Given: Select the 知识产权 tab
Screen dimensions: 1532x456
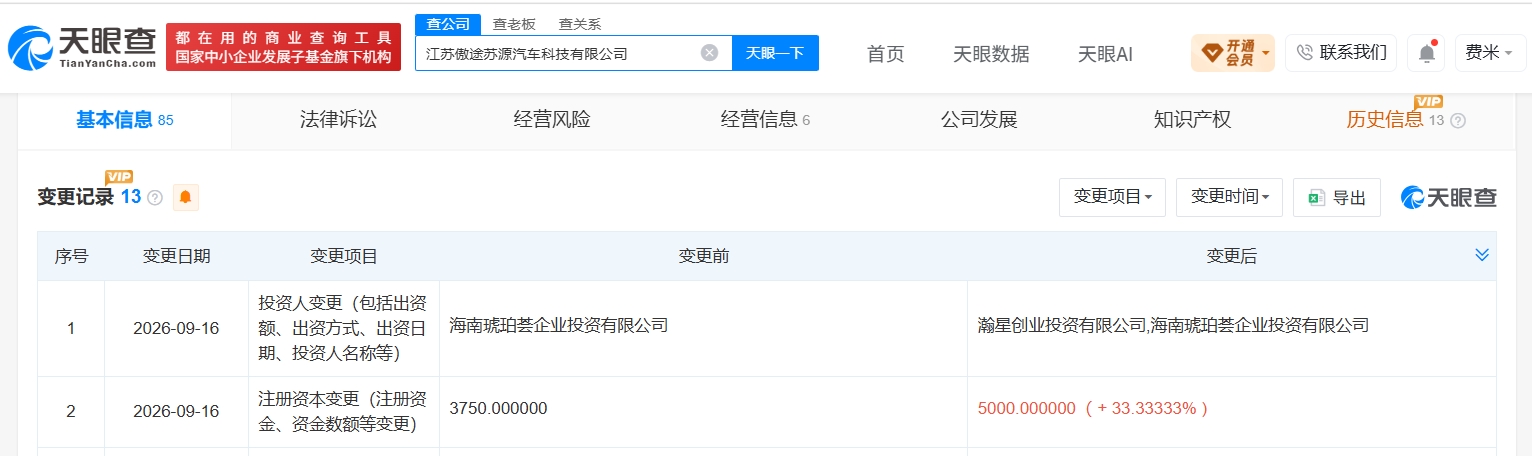Looking at the screenshot, I should coord(1192,120).
